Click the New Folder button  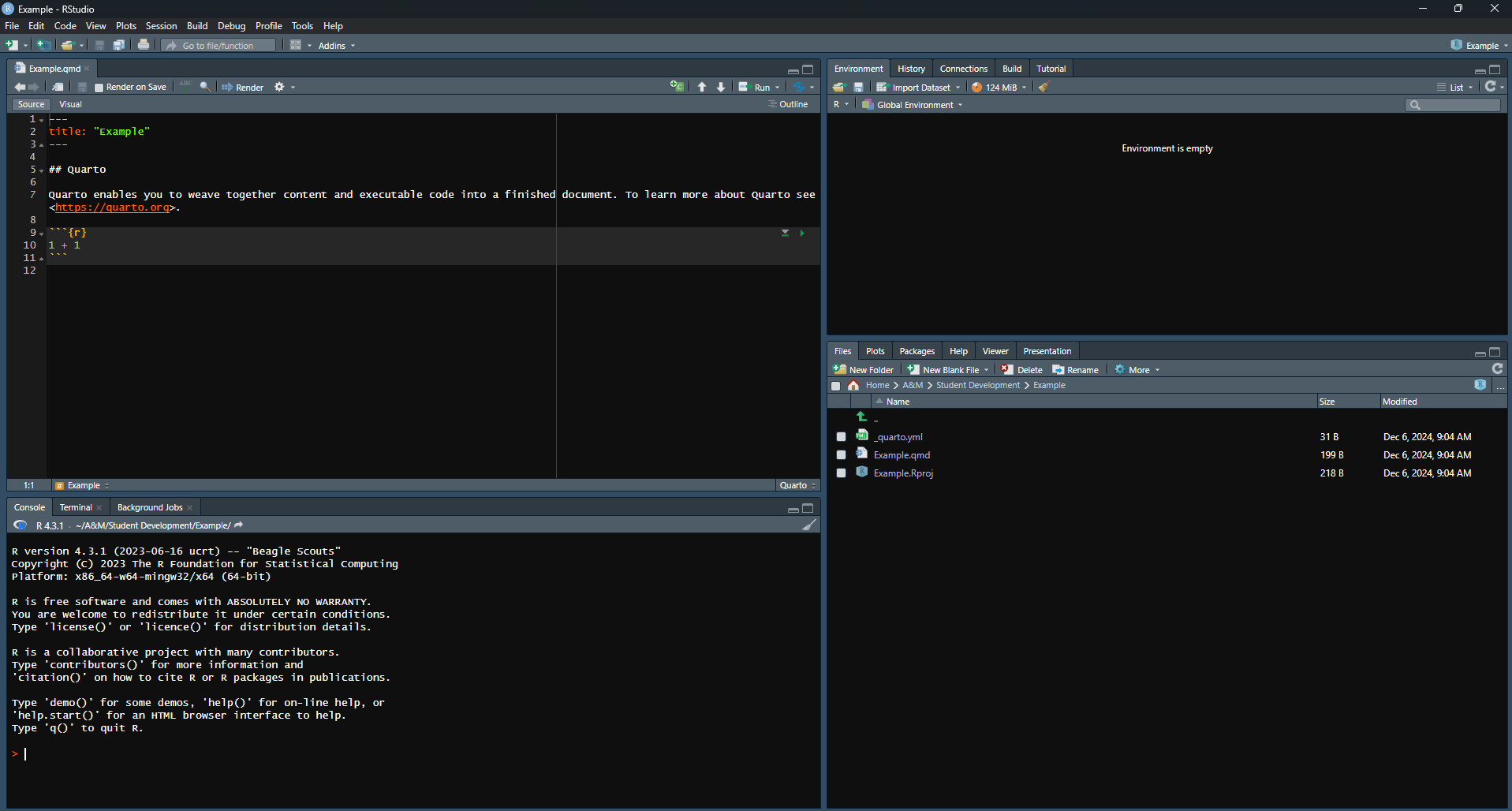(x=864, y=369)
